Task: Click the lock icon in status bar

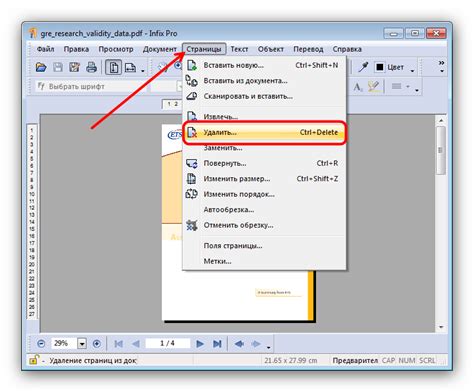Action: pyautogui.click(x=33, y=360)
